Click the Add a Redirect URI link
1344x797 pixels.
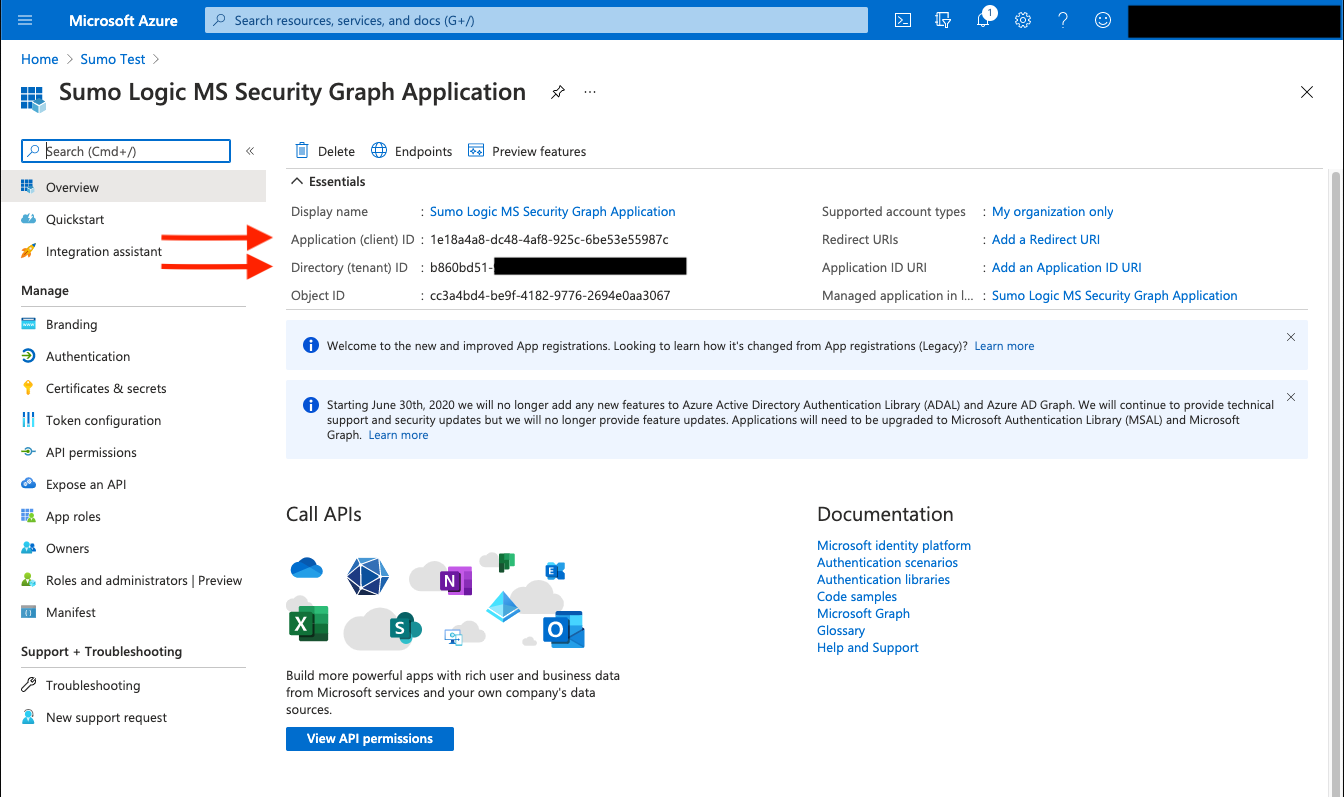point(1045,240)
